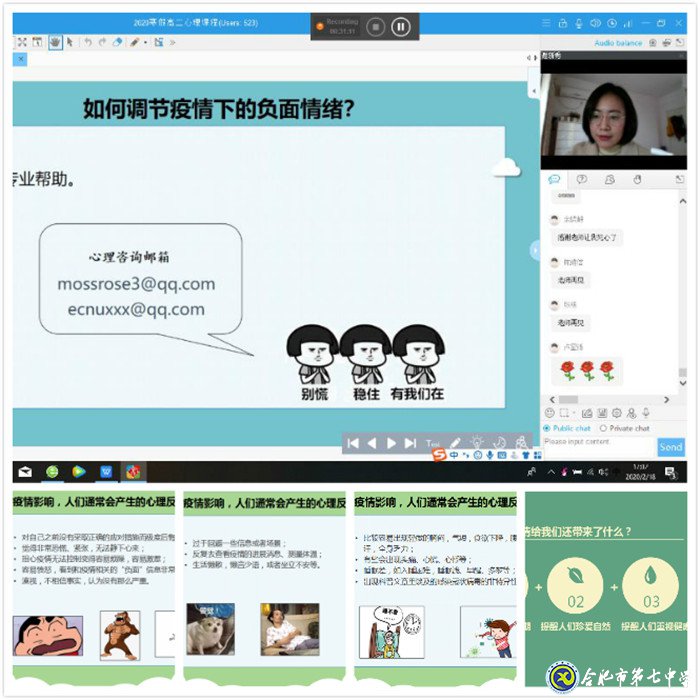Pick the eraser tool in toolbar
The image size is (700, 700).
[x=117, y=42]
